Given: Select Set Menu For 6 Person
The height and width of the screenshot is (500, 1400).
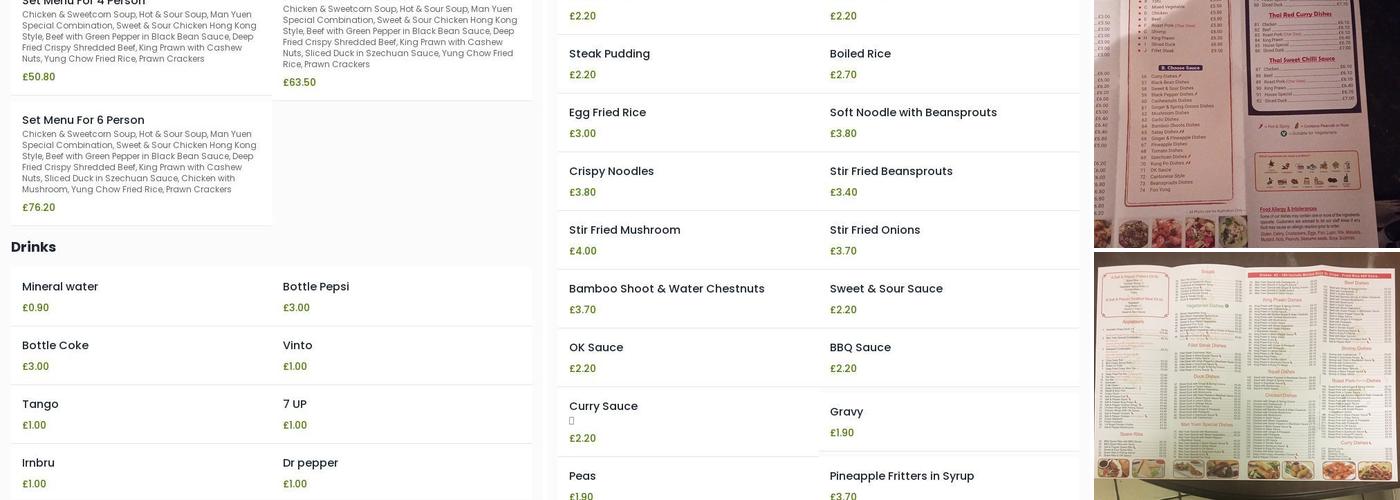Looking at the screenshot, I should (83, 120).
